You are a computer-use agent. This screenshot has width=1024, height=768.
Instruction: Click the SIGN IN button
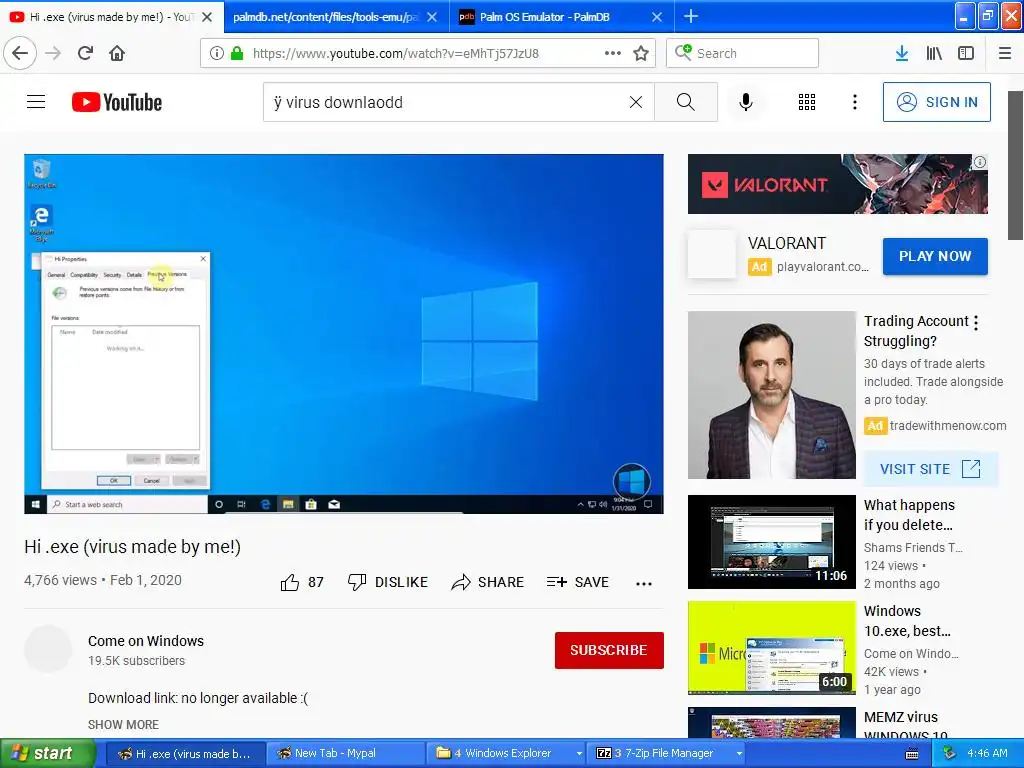pos(936,102)
